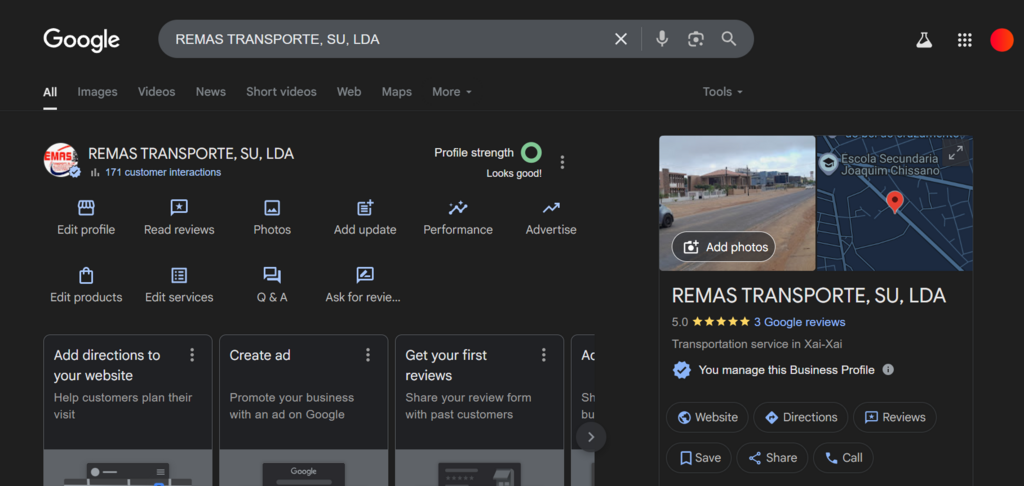Image resolution: width=1024 pixels, height=486 pixels.
Task: Expand the More search filters dropdown
Action: 451,92
